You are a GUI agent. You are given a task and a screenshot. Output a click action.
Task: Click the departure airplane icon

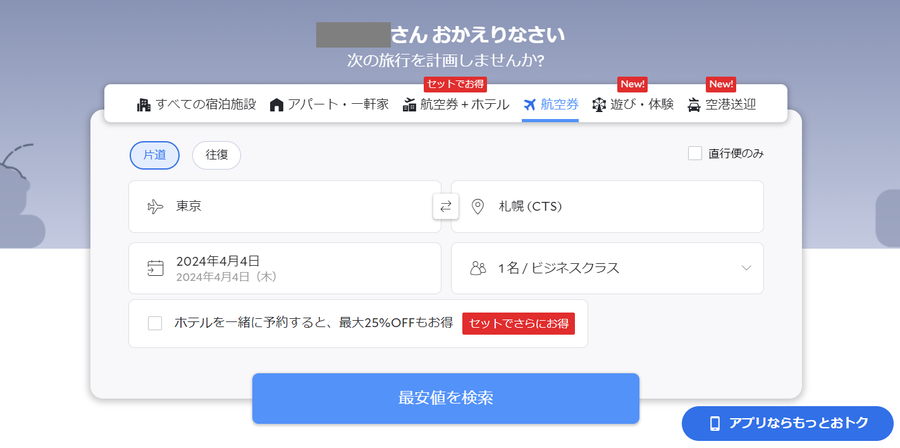156,207
